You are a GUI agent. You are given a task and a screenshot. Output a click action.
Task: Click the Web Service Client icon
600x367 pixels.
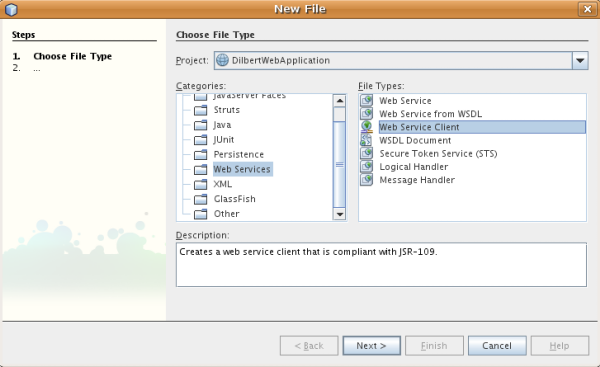coord(367,127)
